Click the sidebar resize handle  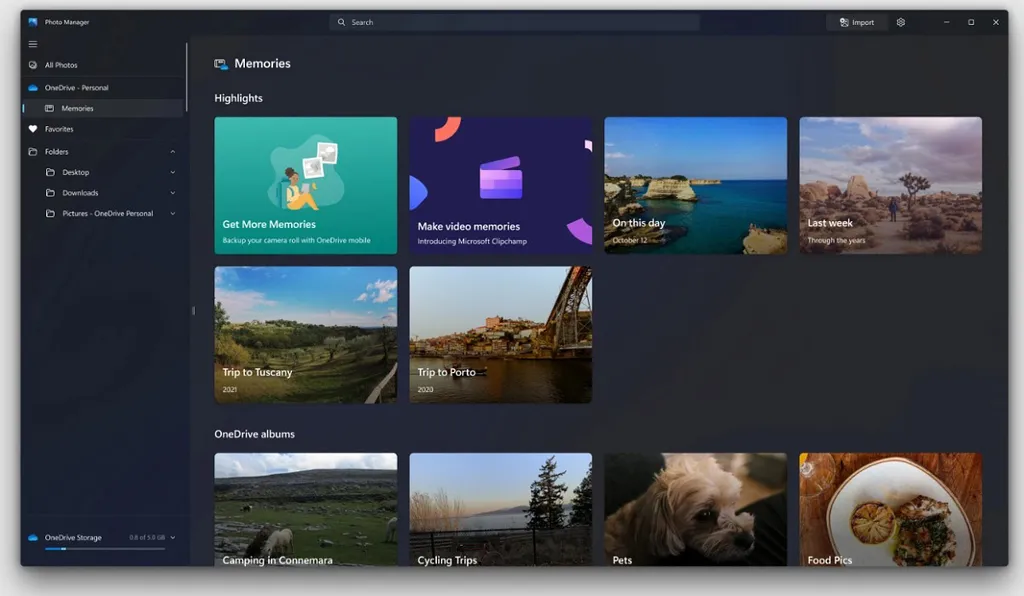click(193, 311)
